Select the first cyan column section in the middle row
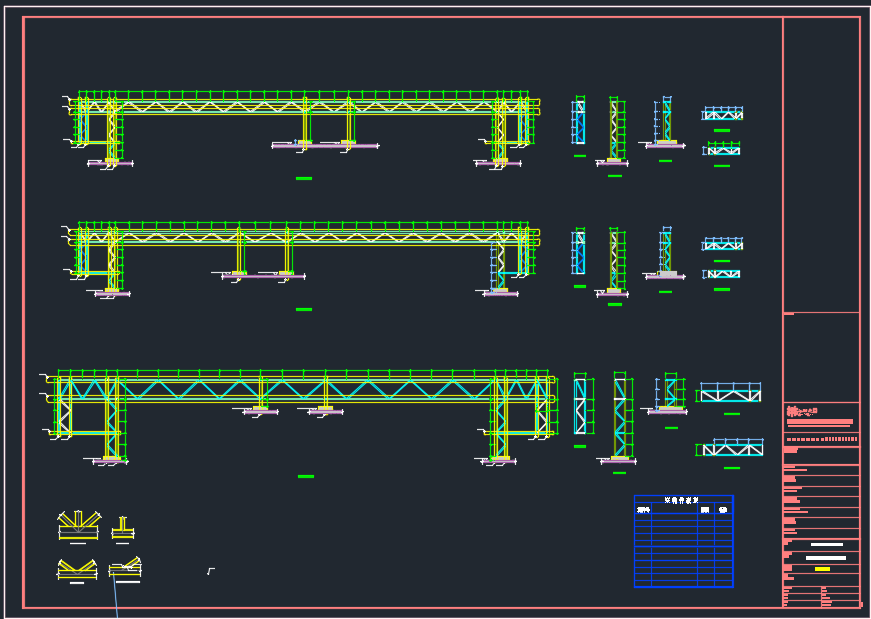The image size is (871, 619). 579,252
